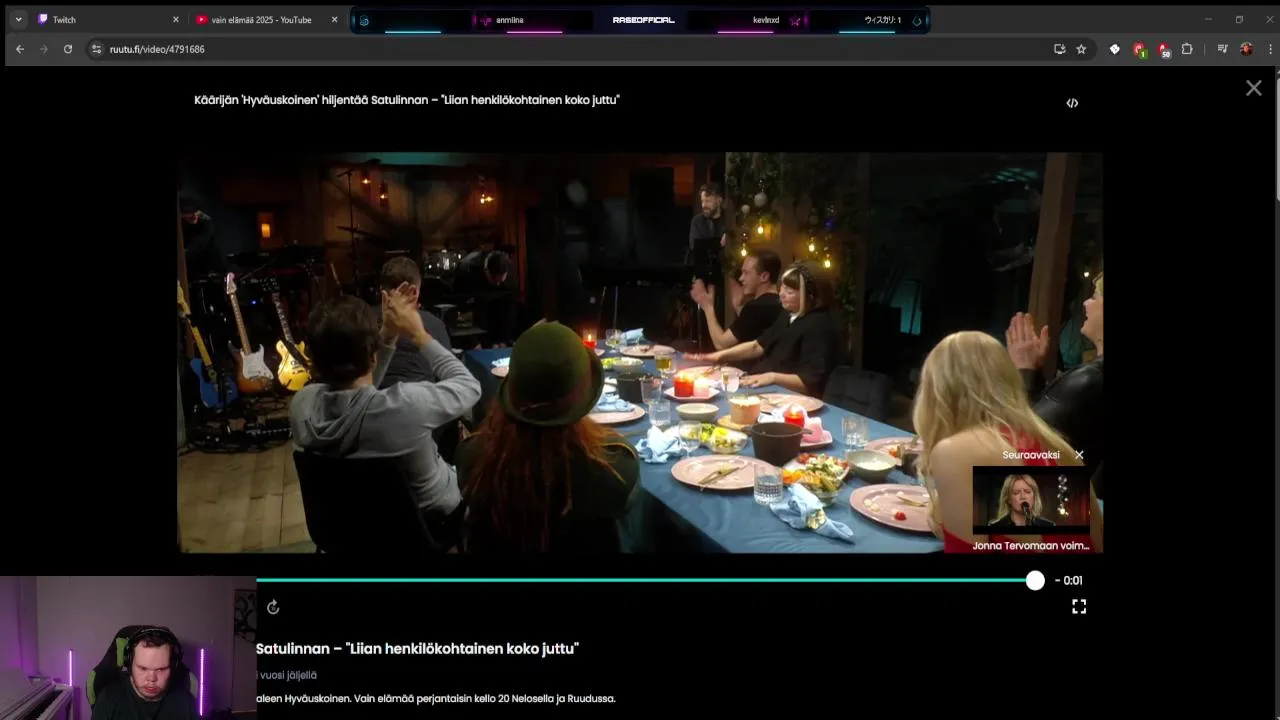
Task: Close the Twitch tab
Action: coord(176,19)
